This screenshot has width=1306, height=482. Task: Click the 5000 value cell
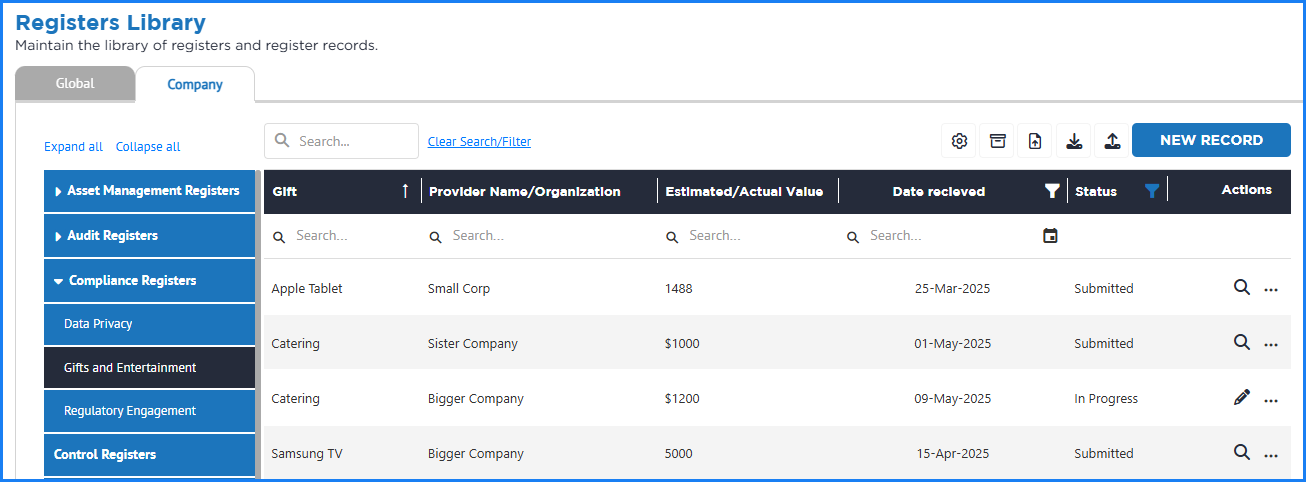coord(679,454)
